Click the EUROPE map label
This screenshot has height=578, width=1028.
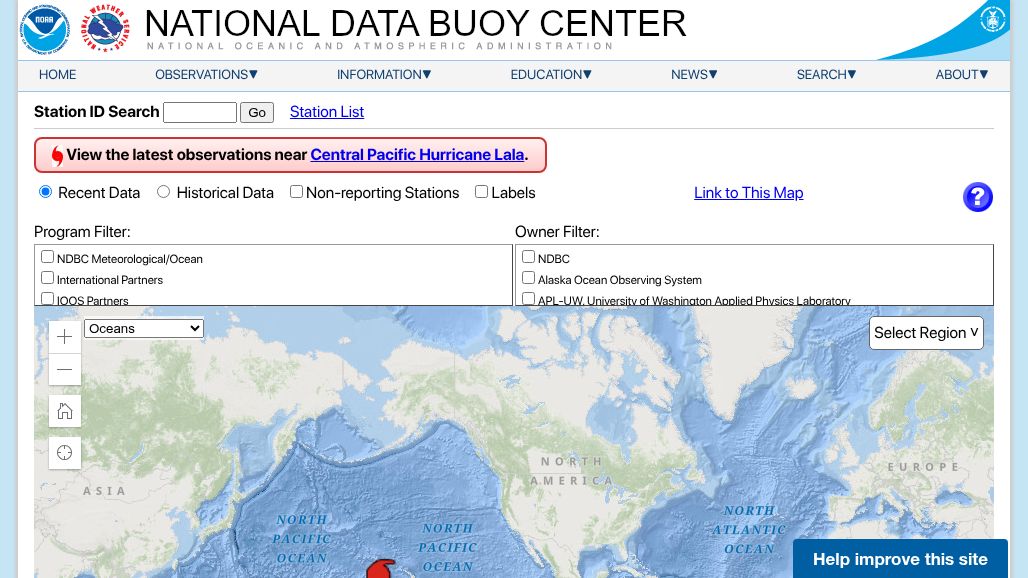point(924,467)
